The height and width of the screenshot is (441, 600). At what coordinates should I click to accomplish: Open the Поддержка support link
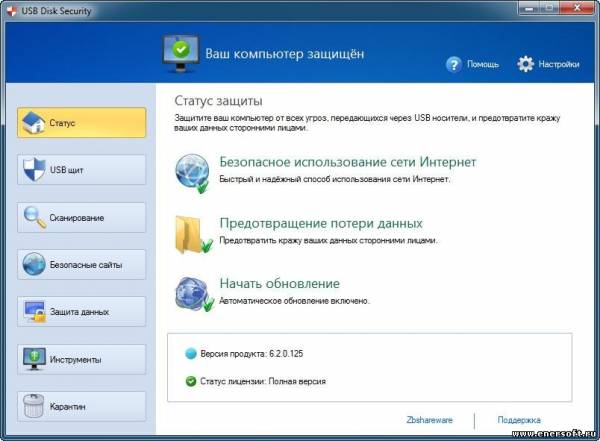(519, 420)
